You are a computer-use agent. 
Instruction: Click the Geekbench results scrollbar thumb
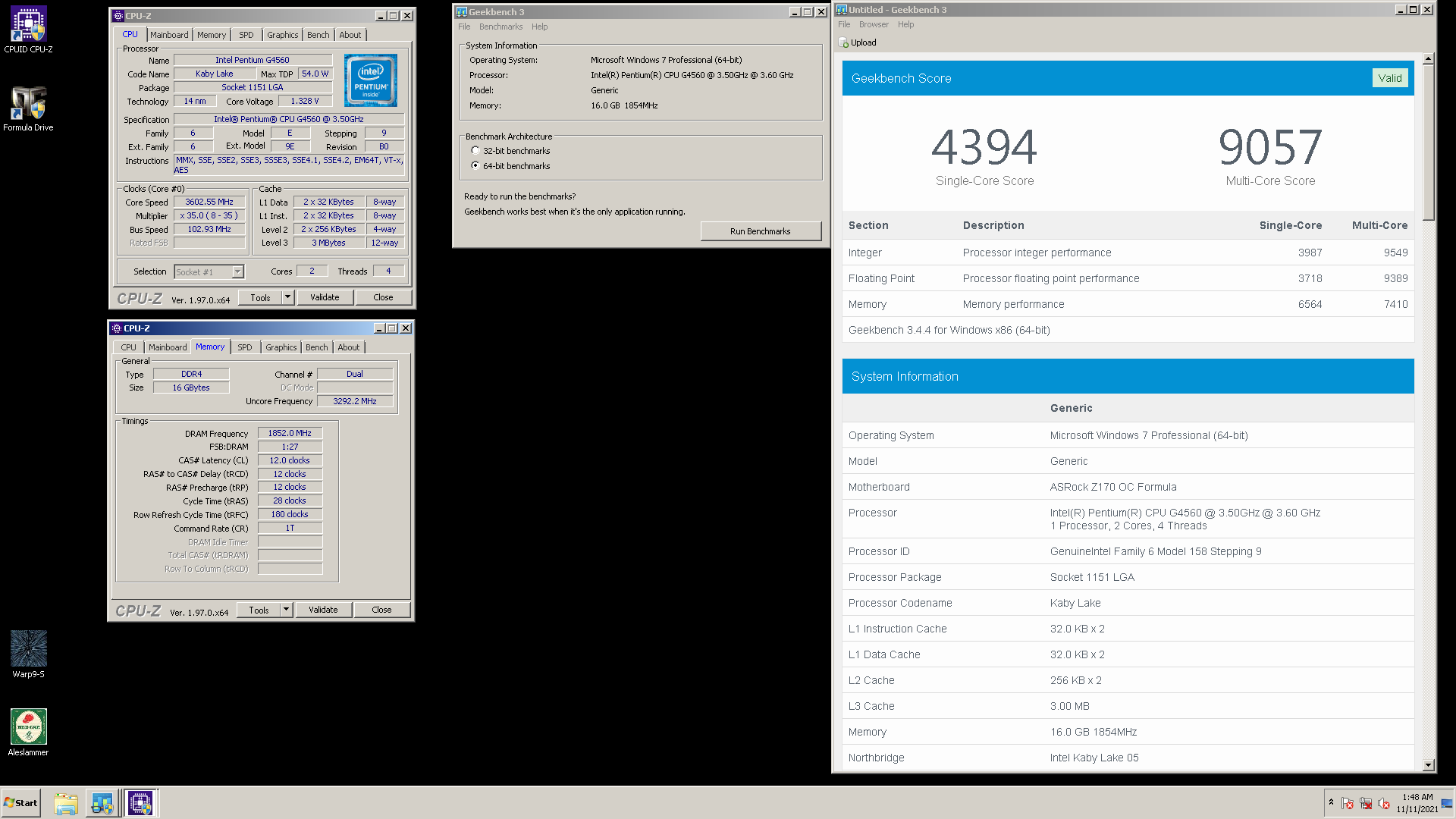[x=1429, y=143]
